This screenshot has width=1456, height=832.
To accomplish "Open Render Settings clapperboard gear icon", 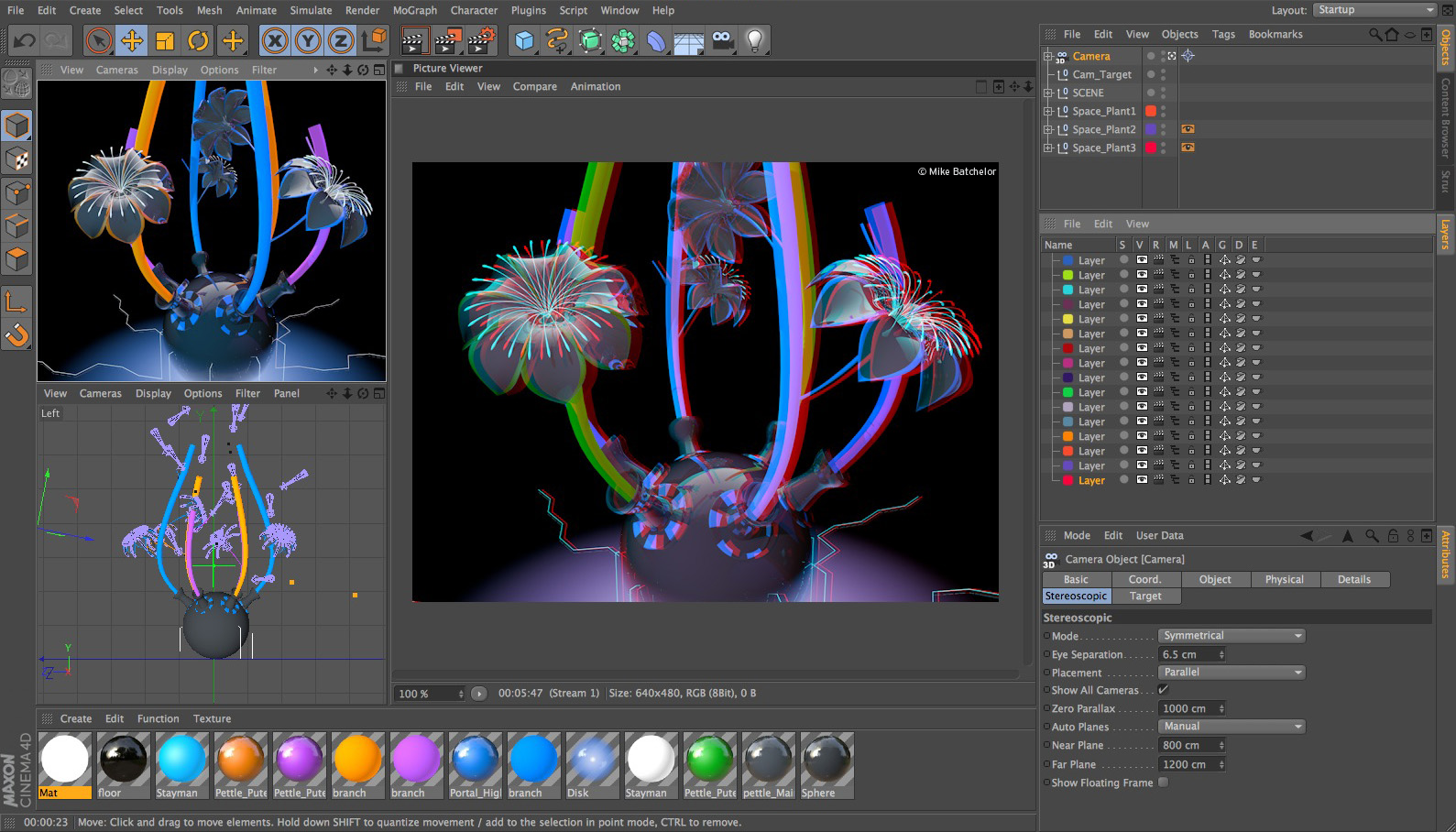I will tap(482, 40).
